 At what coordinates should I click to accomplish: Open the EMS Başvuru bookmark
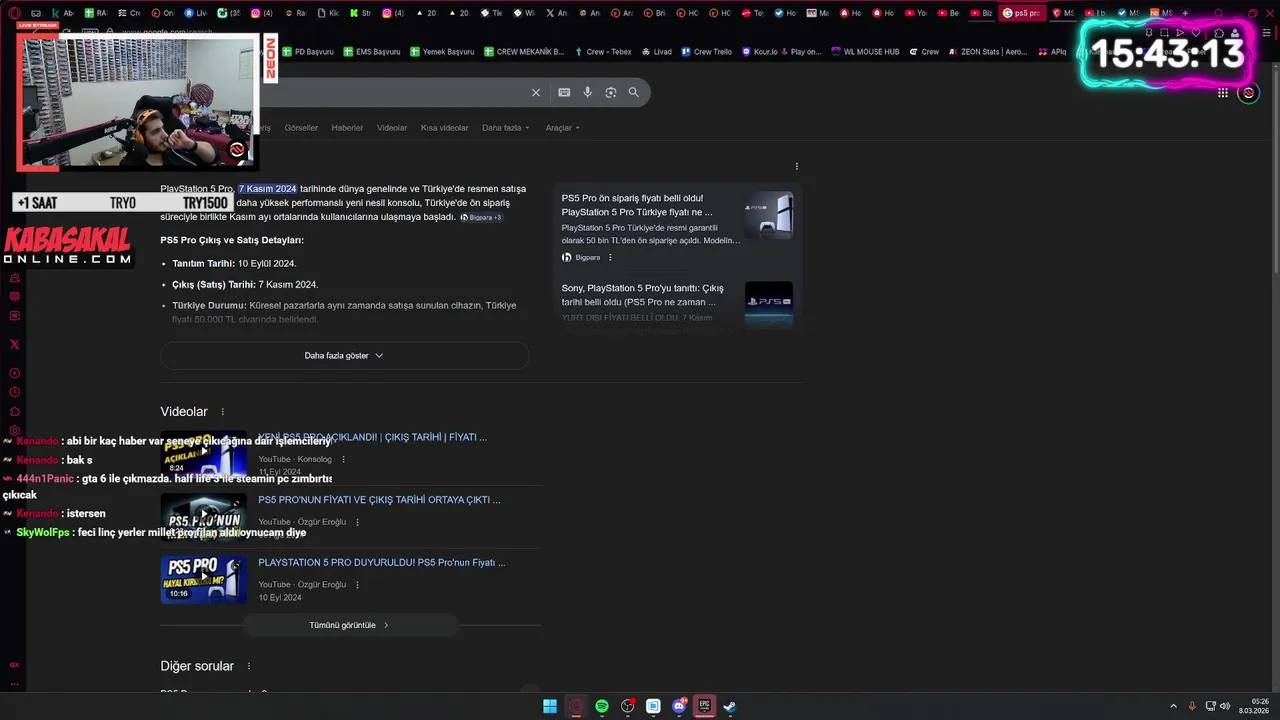coord(371,52)
